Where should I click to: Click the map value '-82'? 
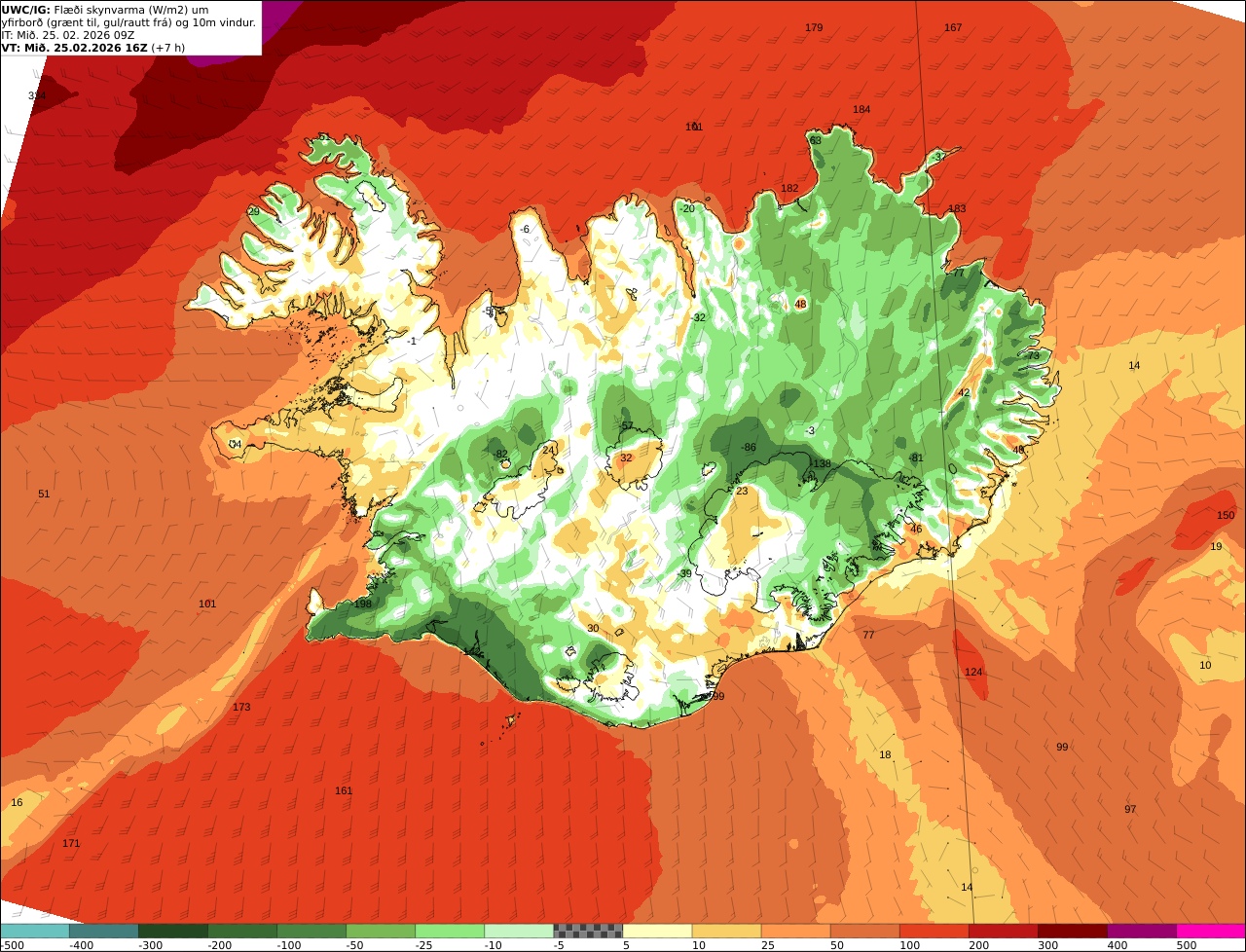pos(499,454)
